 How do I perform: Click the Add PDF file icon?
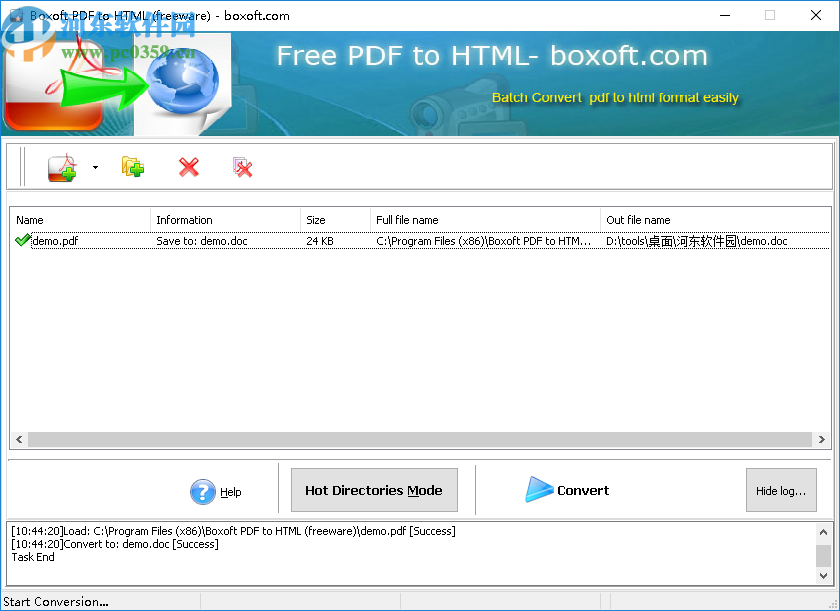point(62,167)
